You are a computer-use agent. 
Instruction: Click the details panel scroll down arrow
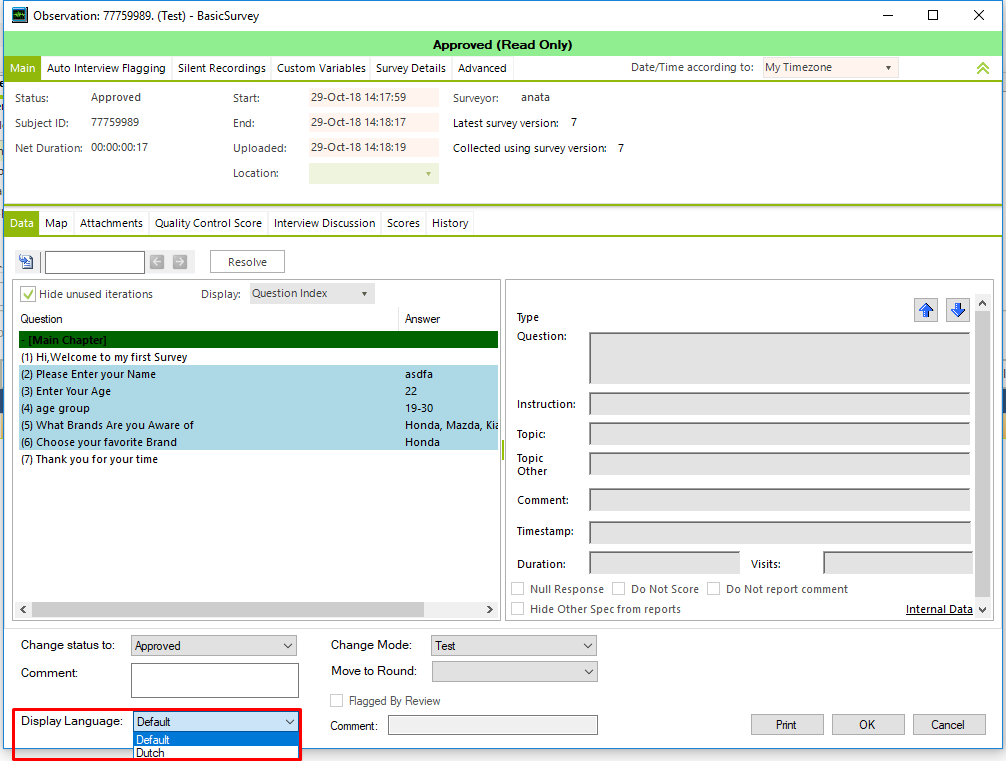[x=982, y=610]
